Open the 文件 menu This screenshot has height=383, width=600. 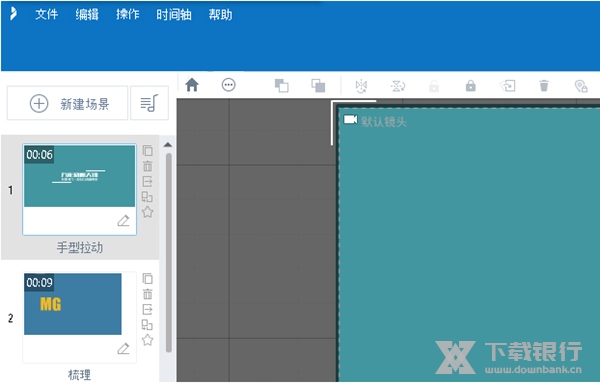46,15
